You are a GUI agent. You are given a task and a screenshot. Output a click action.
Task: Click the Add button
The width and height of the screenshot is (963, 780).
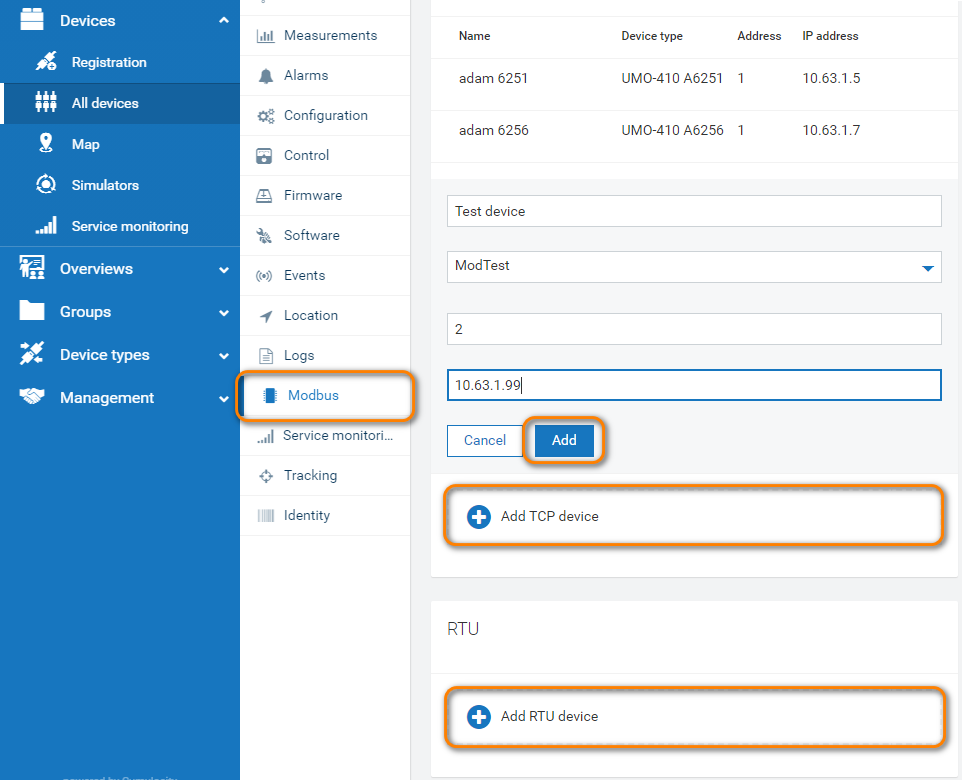(564, 440)
